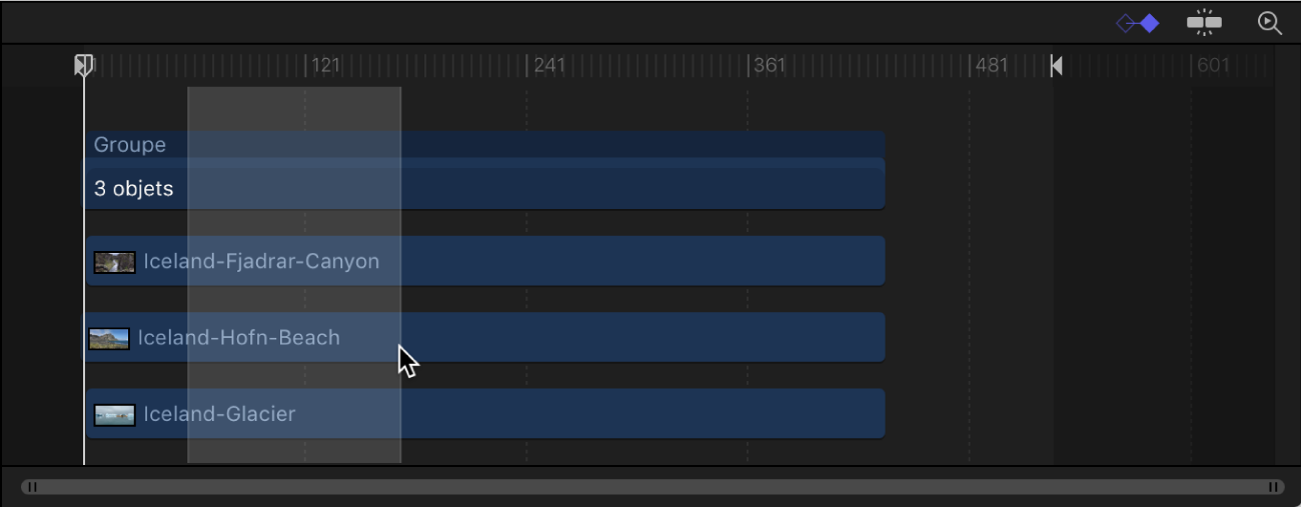1301x508 pixels.
Task: Click the left handle of zoom scrollbar
Action: [x=32, y=487]
